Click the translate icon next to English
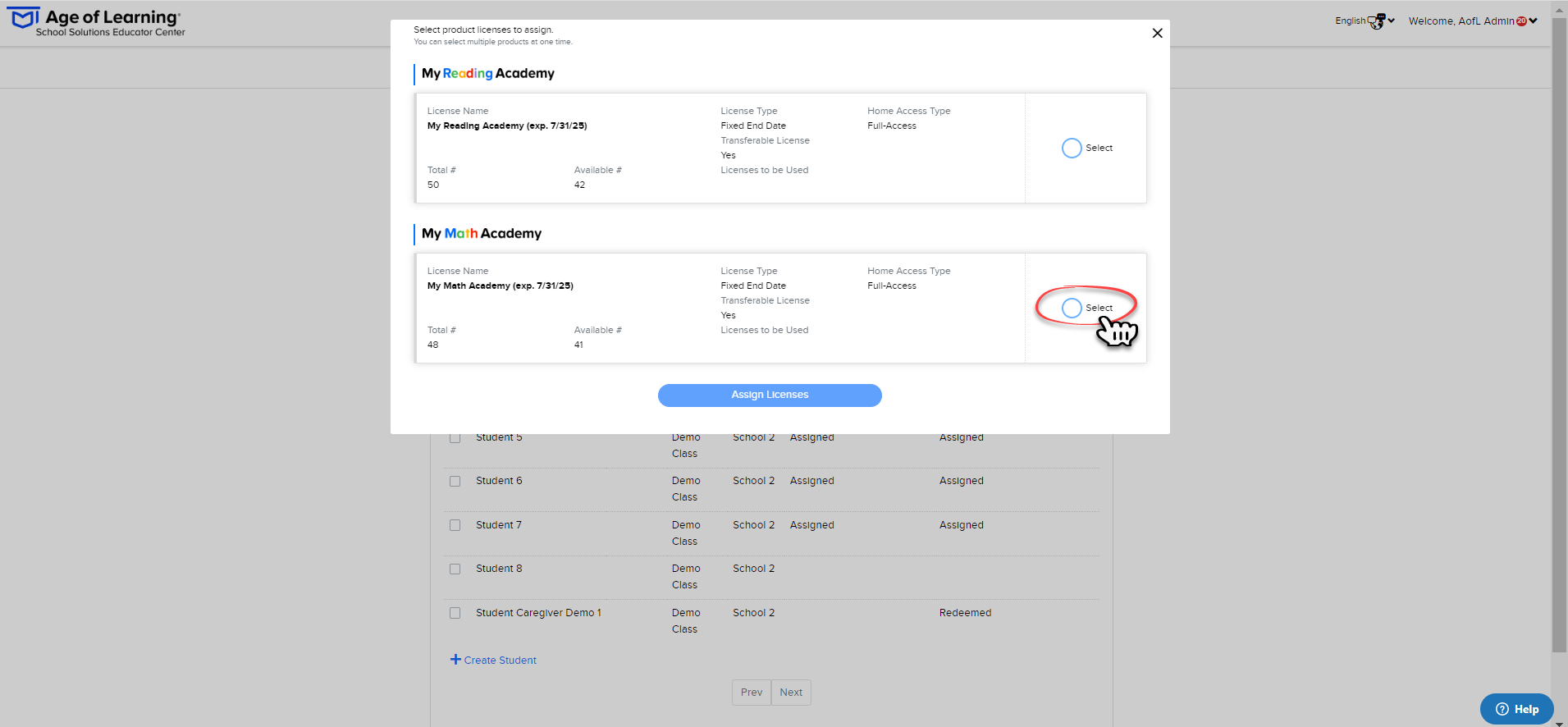1568x727 pixels. (x=1377, y=21)
